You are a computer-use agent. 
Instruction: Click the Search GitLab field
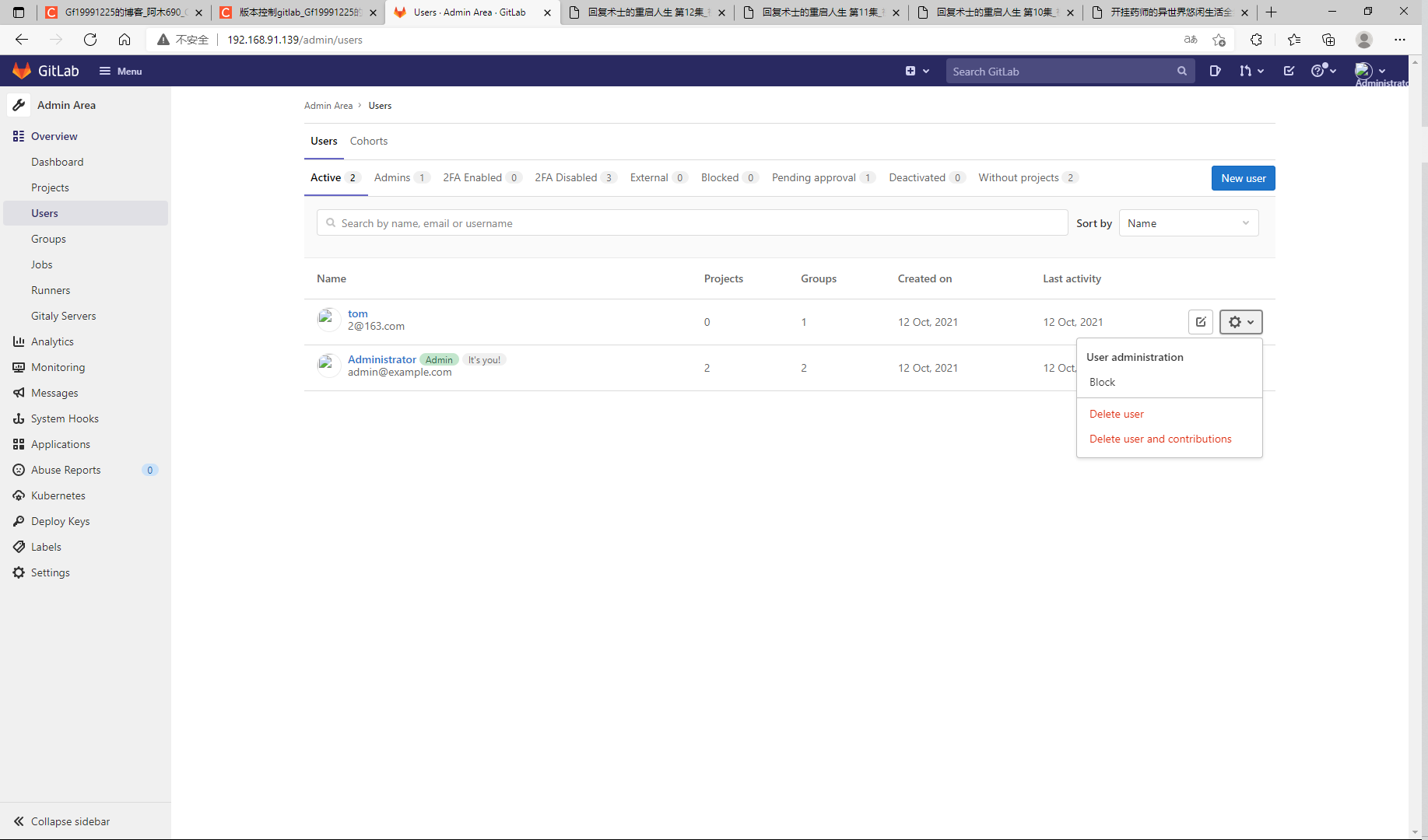click(1070, 71)
